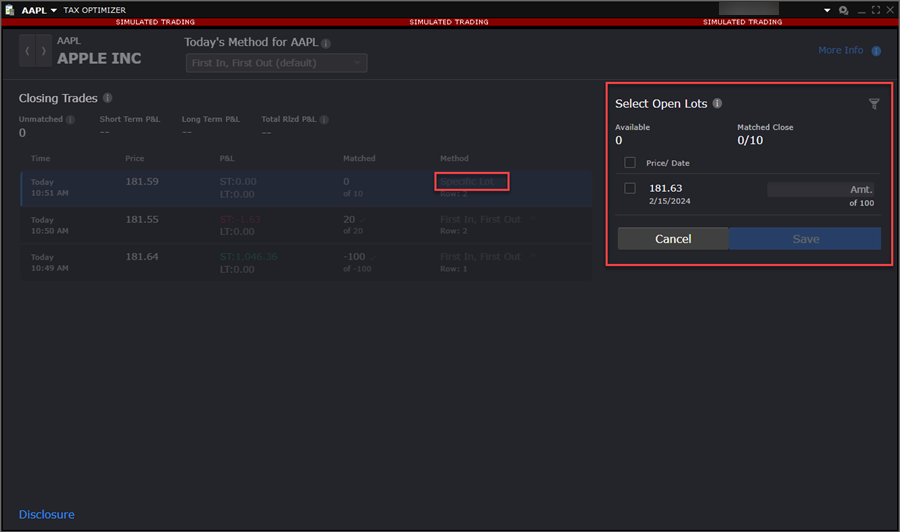This screenshot has width=900, height=532.
Task: Click the Save button
Action: 805,239
